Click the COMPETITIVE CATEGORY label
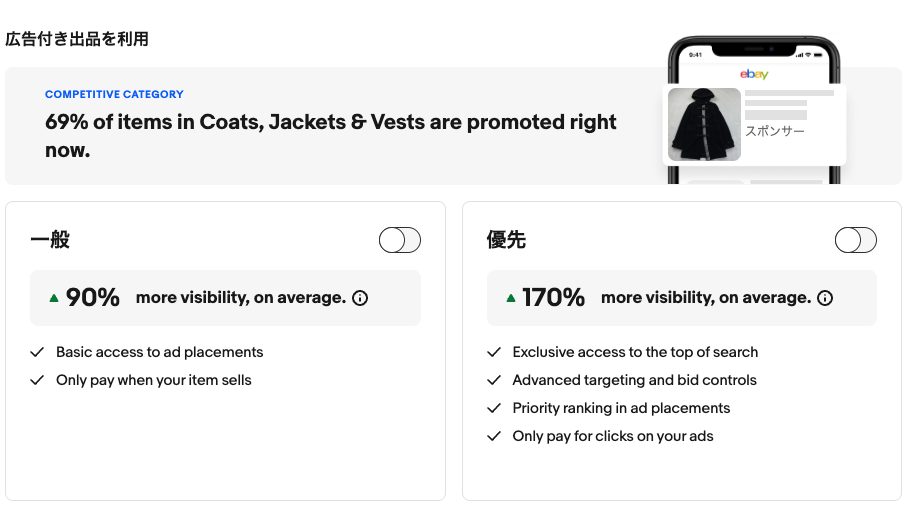The height and width of the screenshot is (506, 907). [114, 94]
